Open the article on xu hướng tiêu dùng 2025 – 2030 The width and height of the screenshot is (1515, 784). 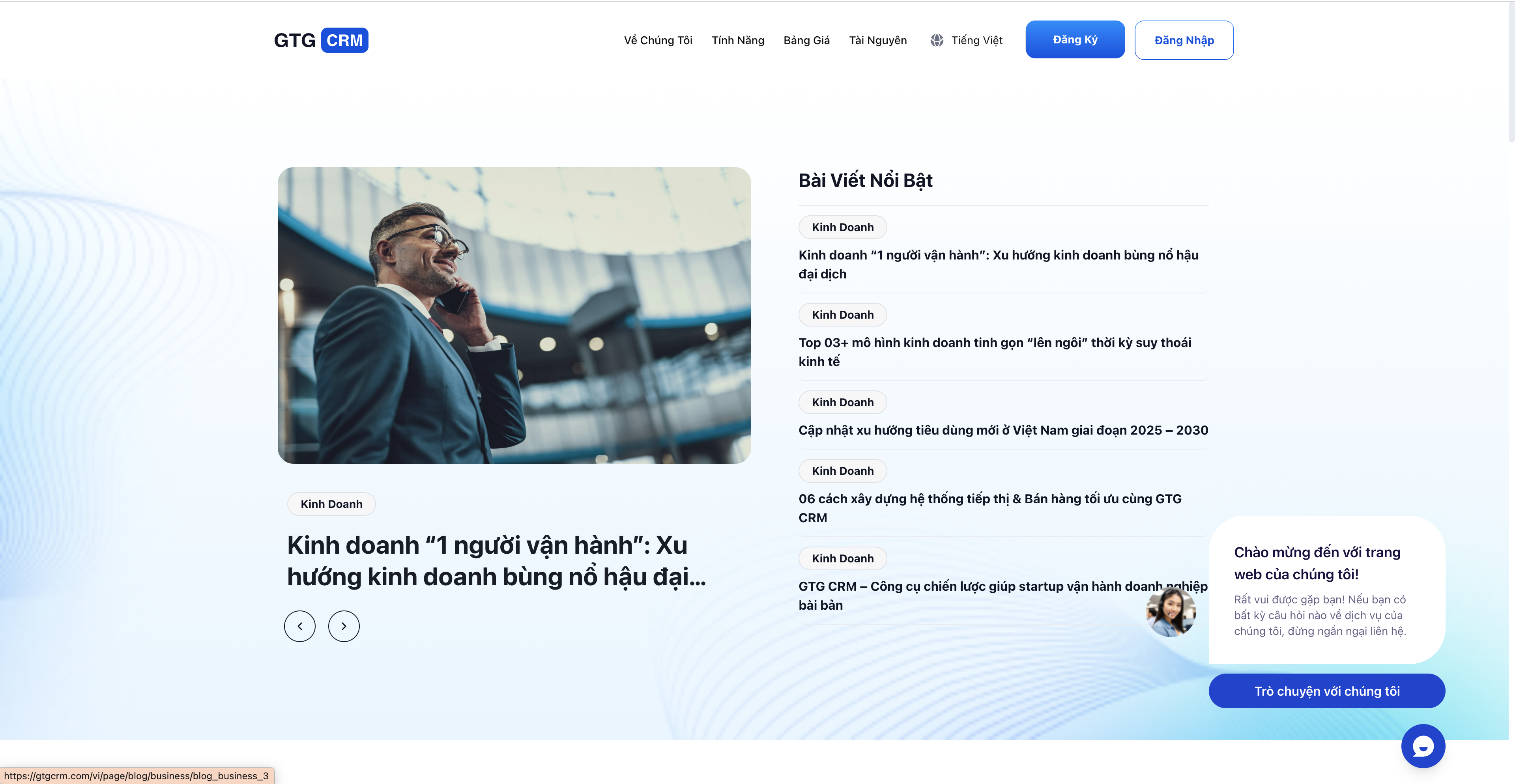(x=1003, y=430)
